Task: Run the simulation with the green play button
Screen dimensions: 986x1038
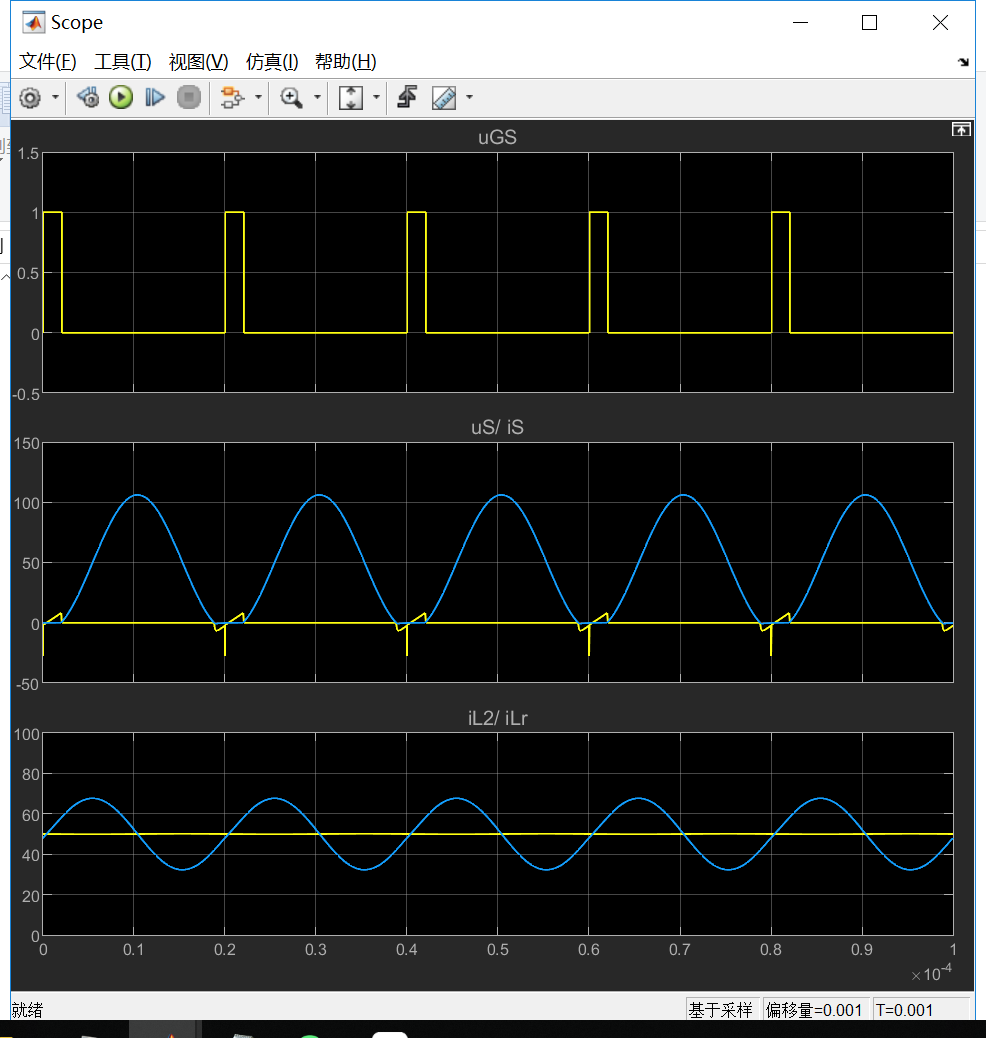Action: [x=121, y=97]
